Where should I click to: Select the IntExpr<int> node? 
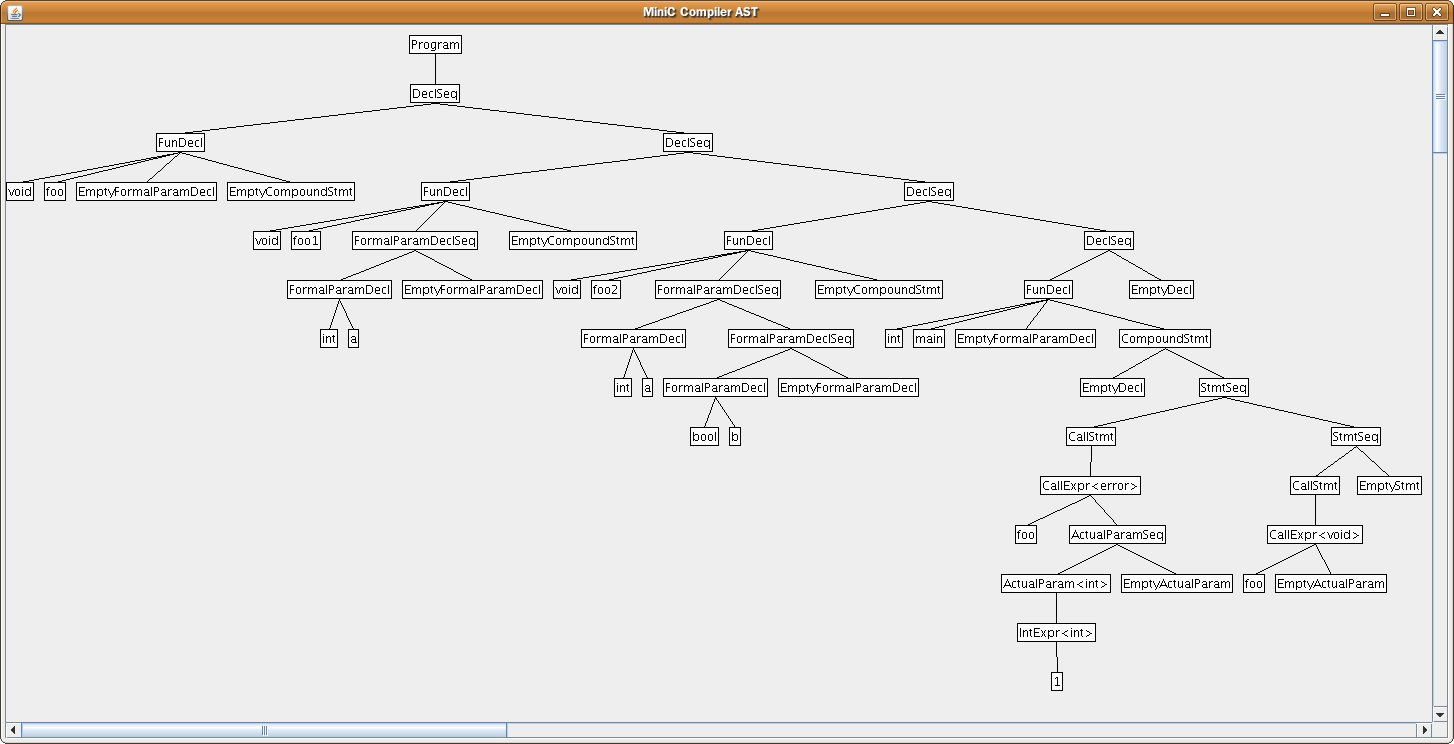coord(1056,633)
